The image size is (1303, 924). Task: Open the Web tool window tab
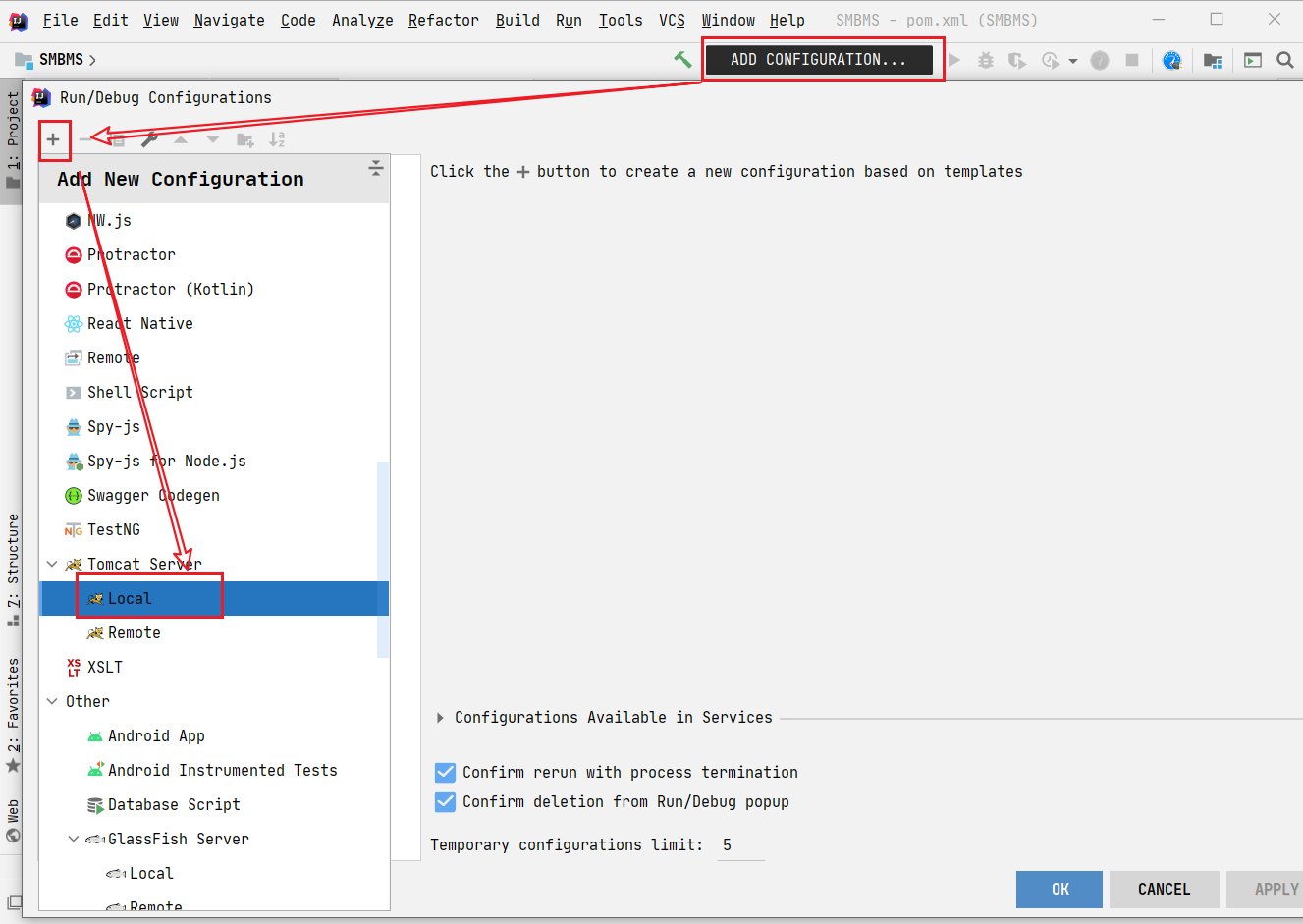[x=13, y=823]
